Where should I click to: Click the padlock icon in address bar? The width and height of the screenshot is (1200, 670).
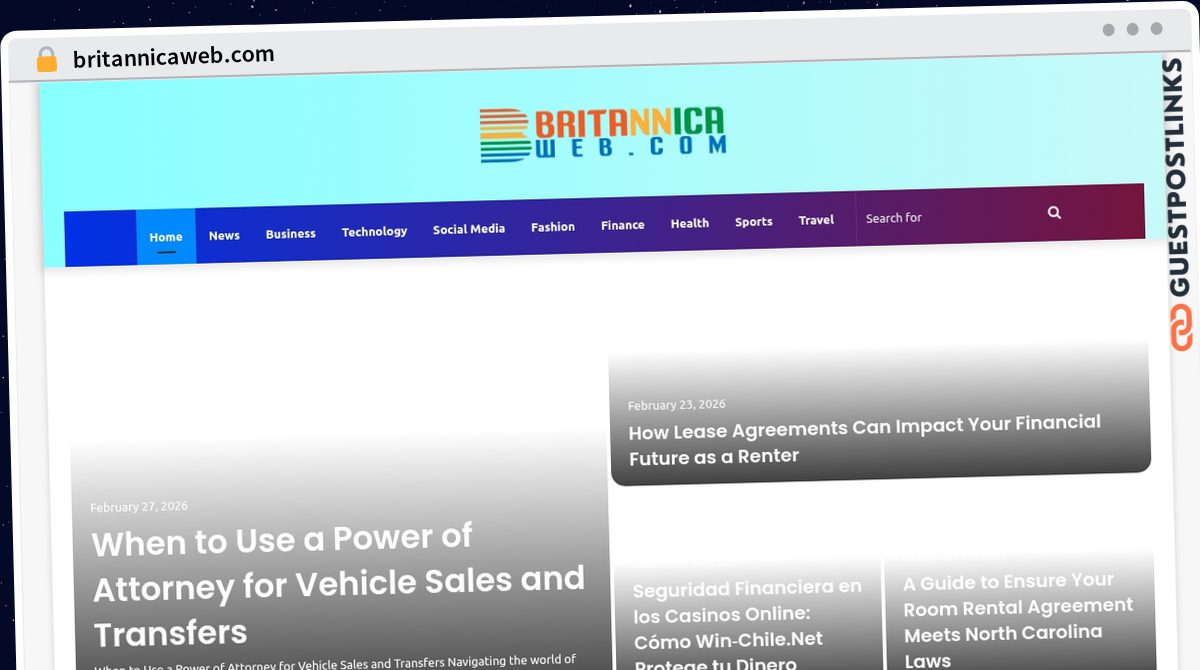pos(46,60)
